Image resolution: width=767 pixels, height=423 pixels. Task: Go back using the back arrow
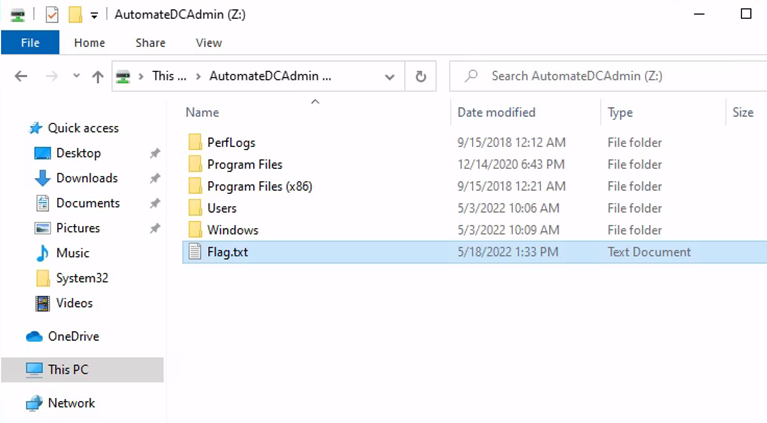tap(22, 76)
